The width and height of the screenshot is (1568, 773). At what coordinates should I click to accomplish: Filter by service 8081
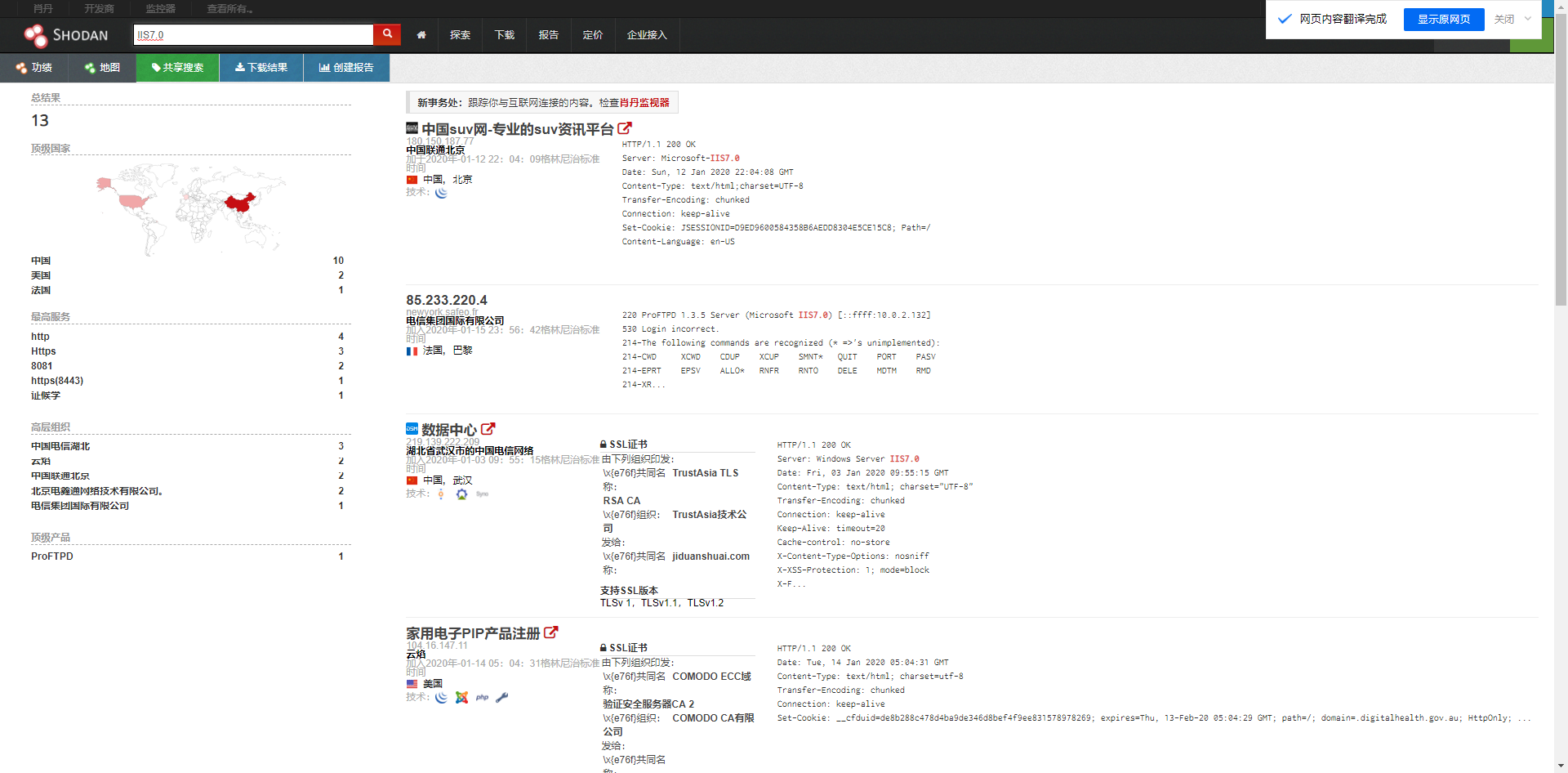click(x=42, y=366)
